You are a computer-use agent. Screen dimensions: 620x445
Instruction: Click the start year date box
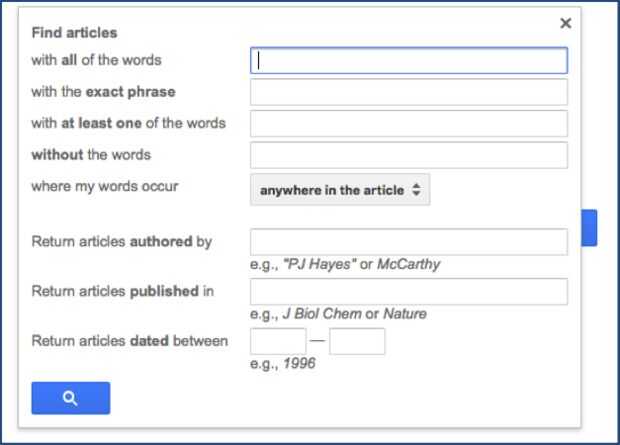(278, 341)
